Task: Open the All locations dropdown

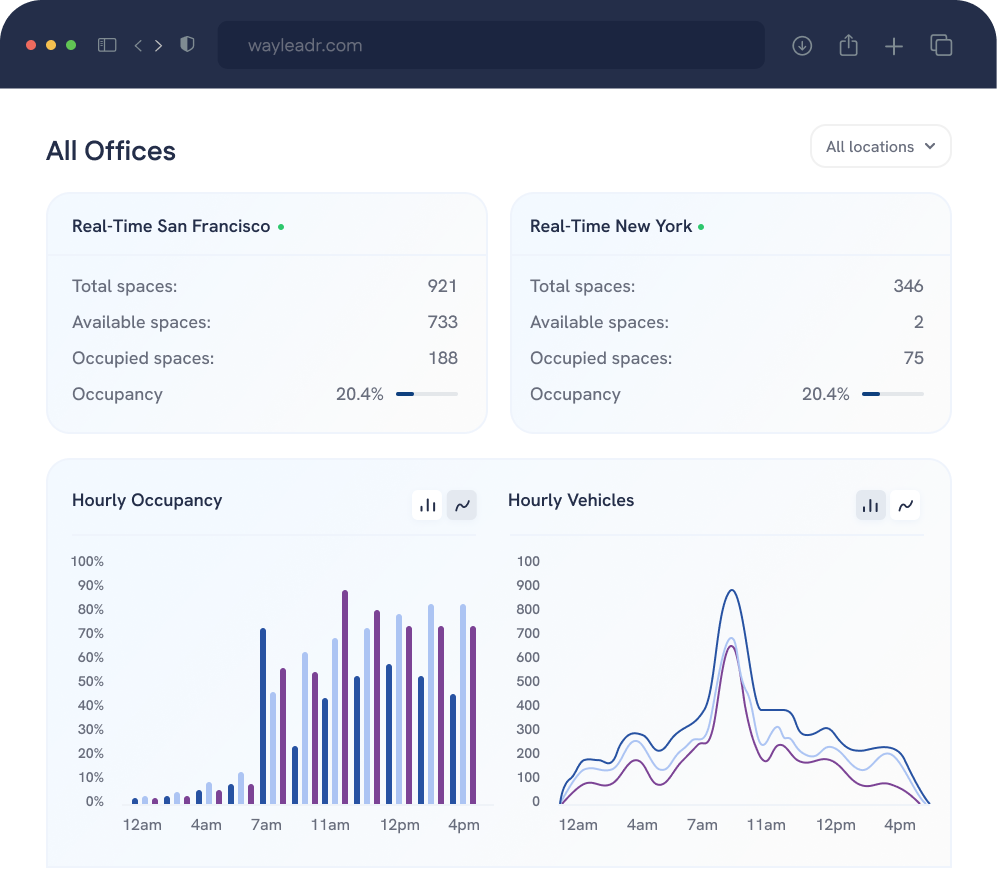Action: (x=880, y=146)
